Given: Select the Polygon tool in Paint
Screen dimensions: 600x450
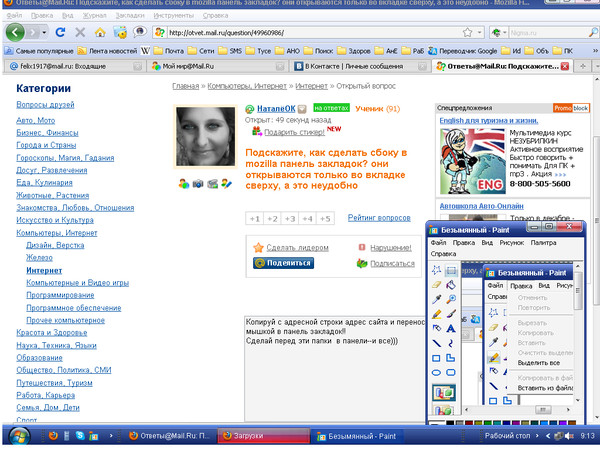Looking at the screenshot, I should [451, 358].
